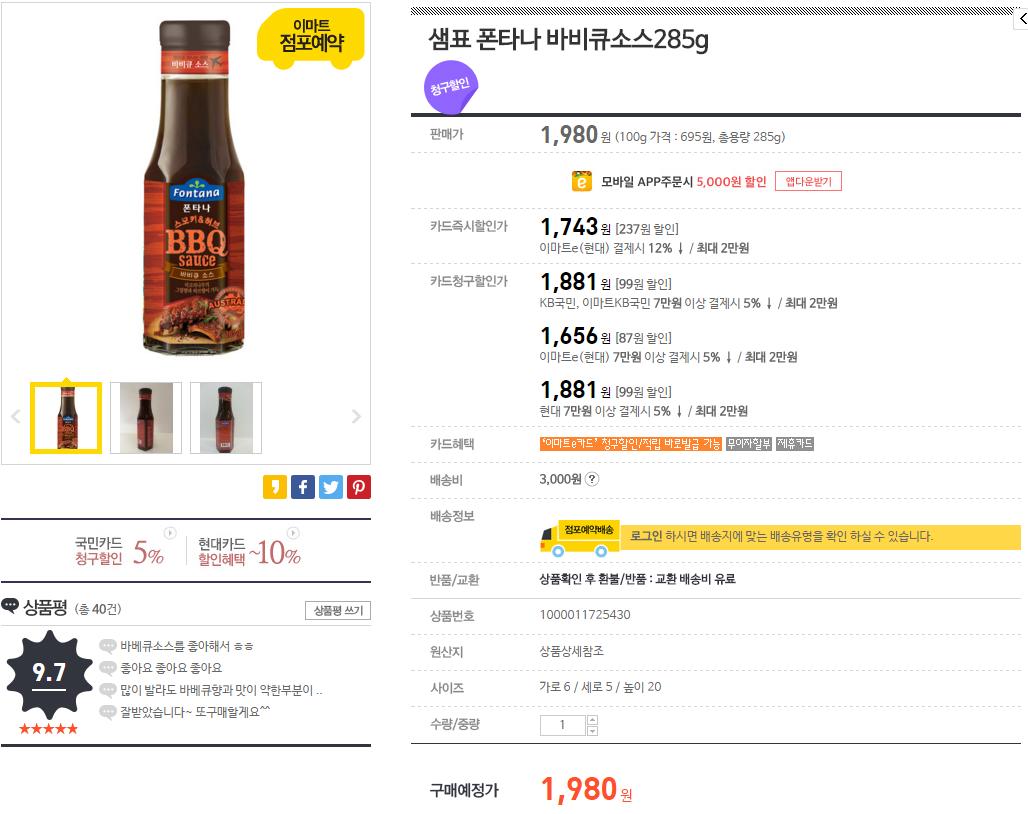Show previous product thumbnails arrow
Screen dimensions: 1028x814
pyautogui.click(x=16, y=416)
